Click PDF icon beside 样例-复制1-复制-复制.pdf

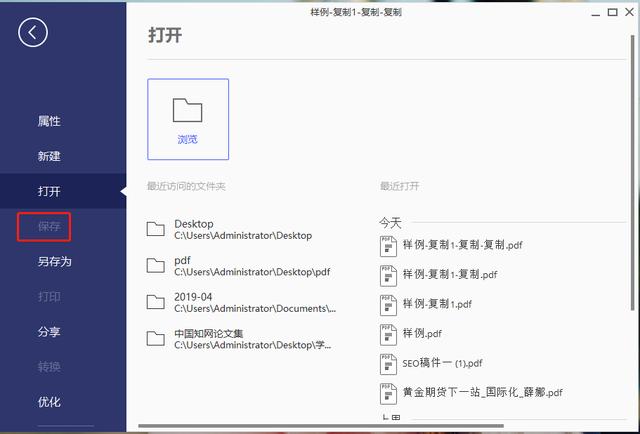(388, 246)
